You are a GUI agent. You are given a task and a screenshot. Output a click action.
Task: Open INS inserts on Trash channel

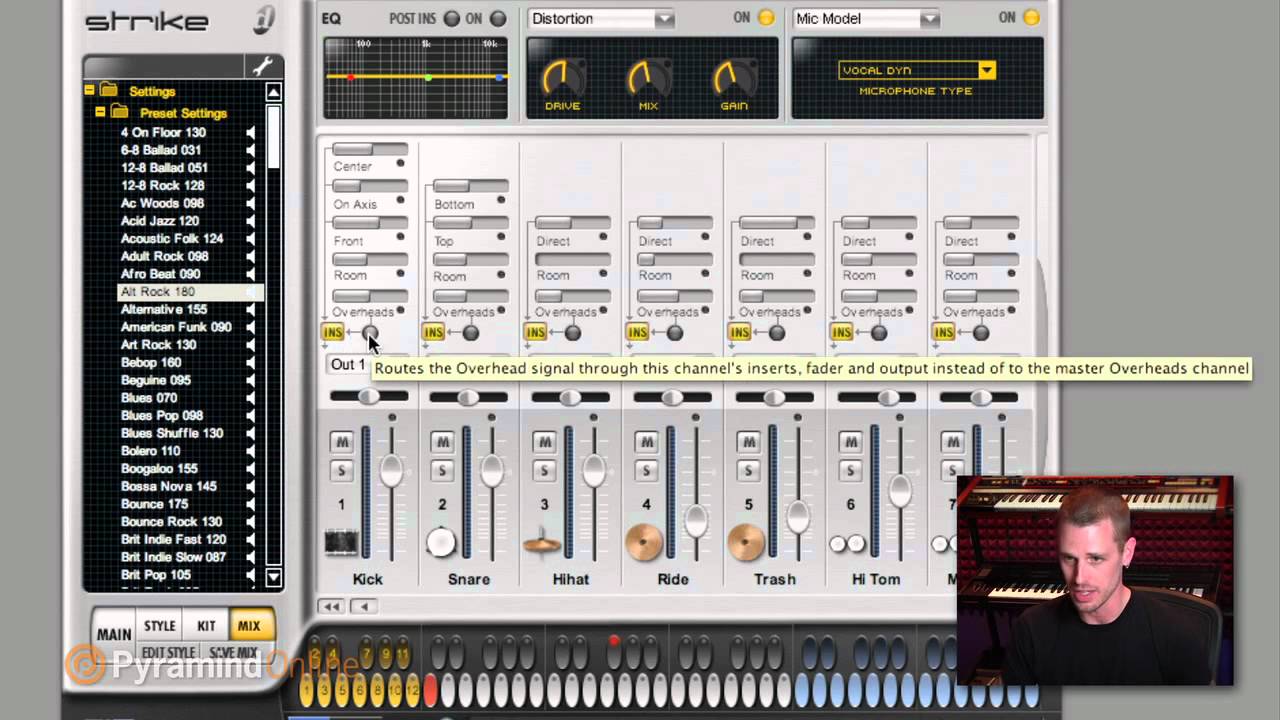point(739,333)
